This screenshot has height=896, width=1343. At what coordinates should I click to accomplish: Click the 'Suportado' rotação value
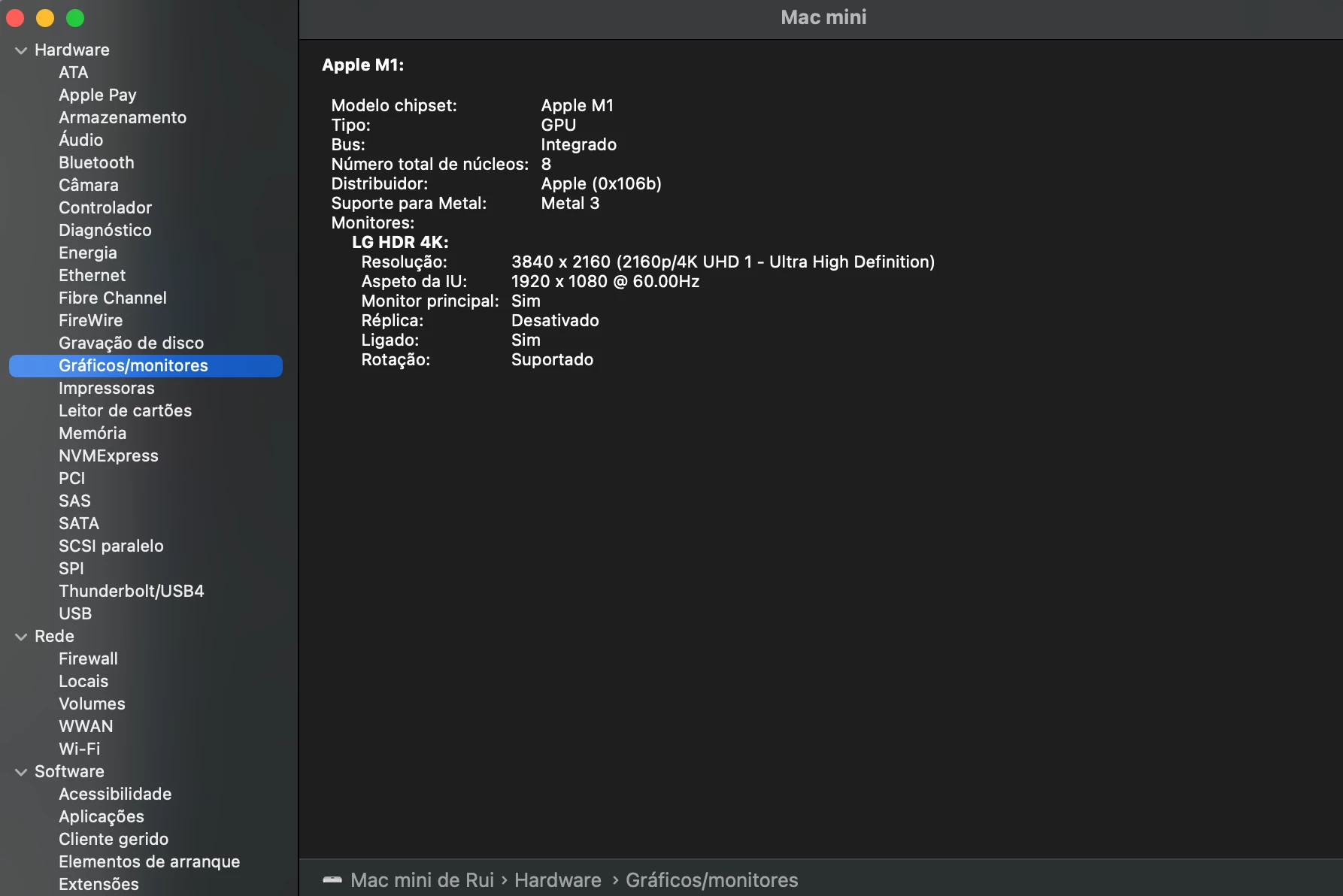553,360
